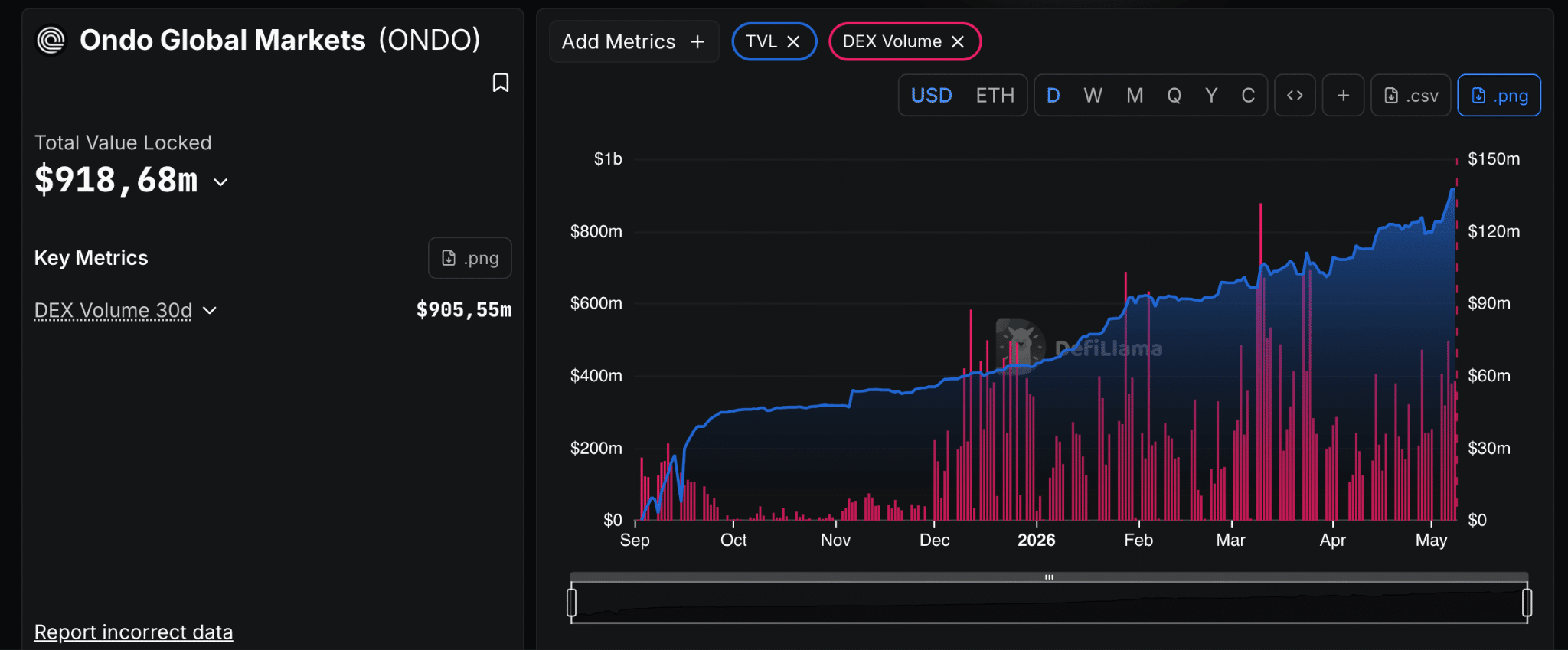Click the right handle of the range slider
Image resolution: width=1568 pixels, height=650 pixels.
click(x=1527, y=603)
